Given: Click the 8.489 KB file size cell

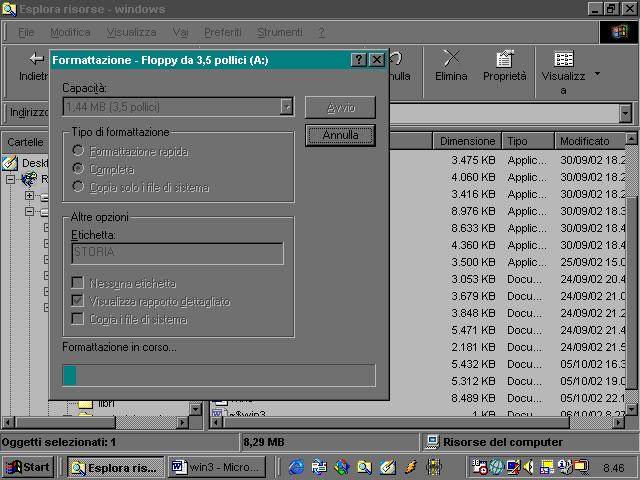Looking at the screenshot, I should (x=473, y=398).
